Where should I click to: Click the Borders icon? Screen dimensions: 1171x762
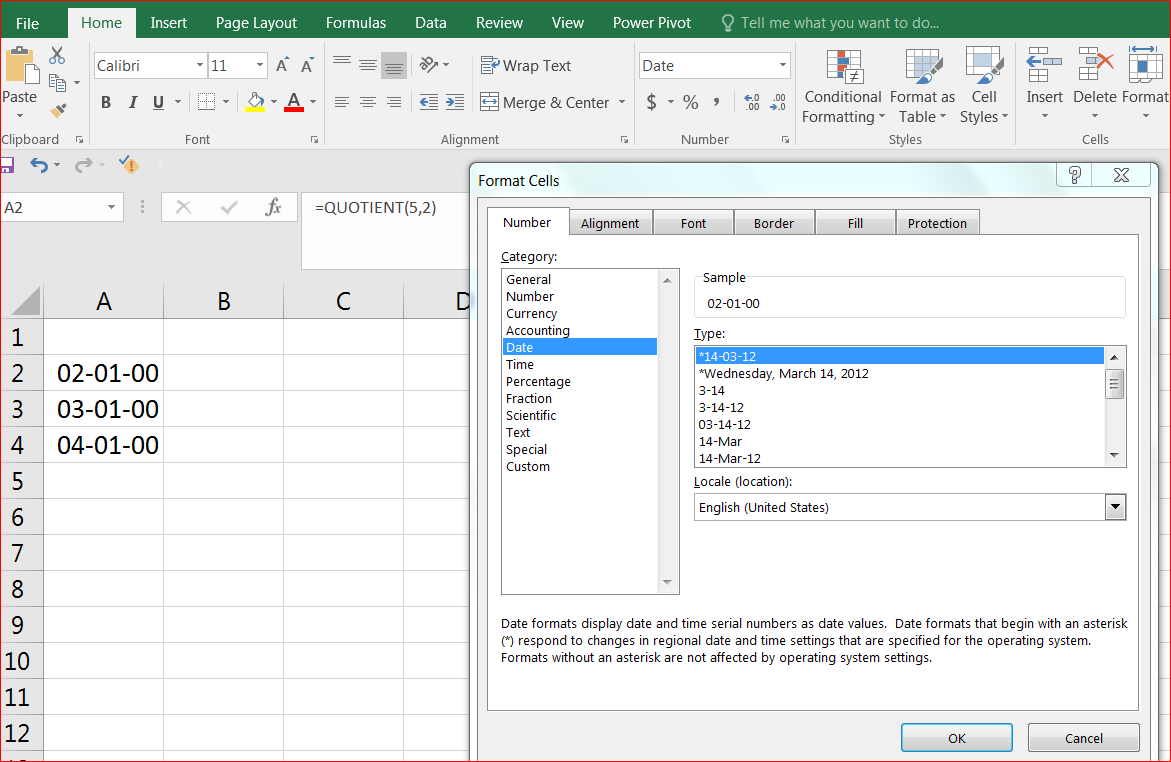206,102
